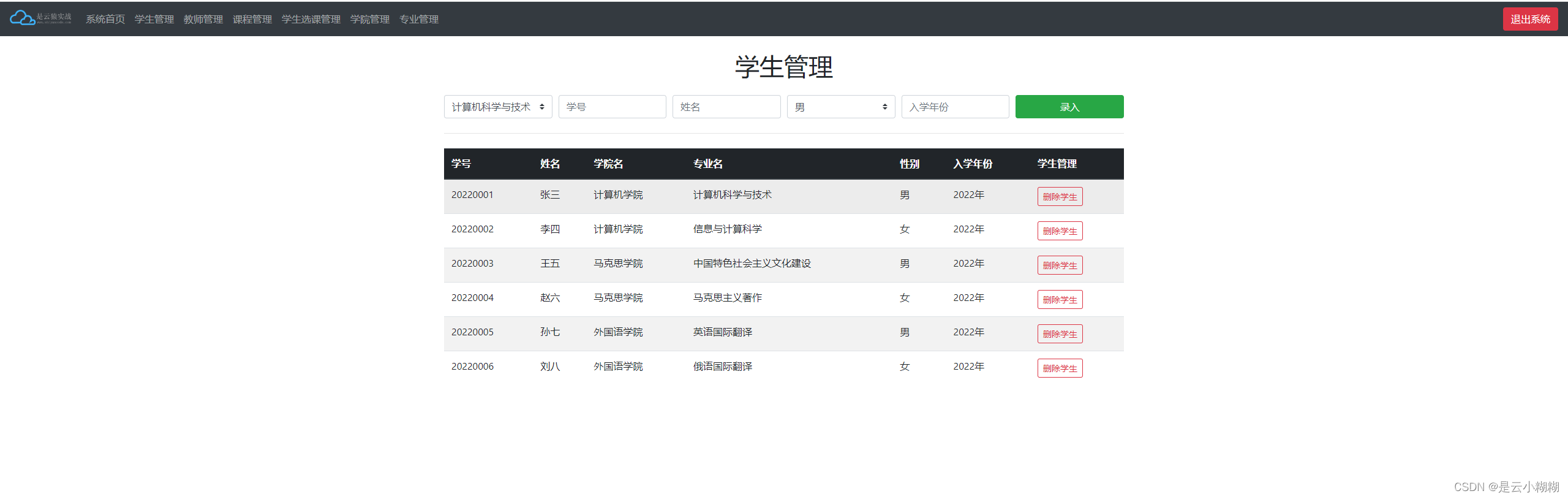Expand the 计算机科学与技术 major dropdown
Viewport: 1568px width, 499px height.
498,107
